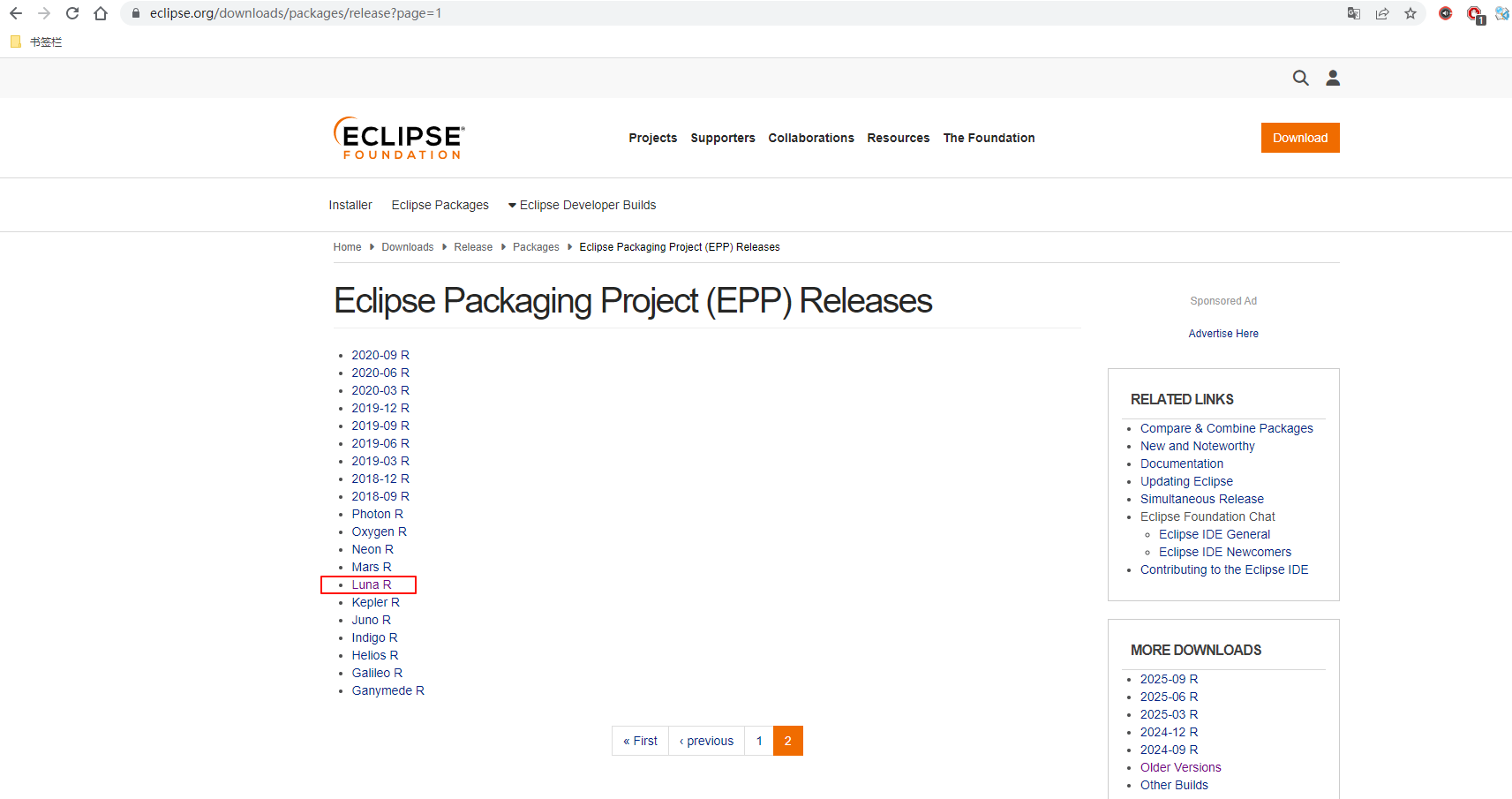The image size is (1512, 799).
Task: Go to pagination page 1
Action: click(x=759, y=741)
